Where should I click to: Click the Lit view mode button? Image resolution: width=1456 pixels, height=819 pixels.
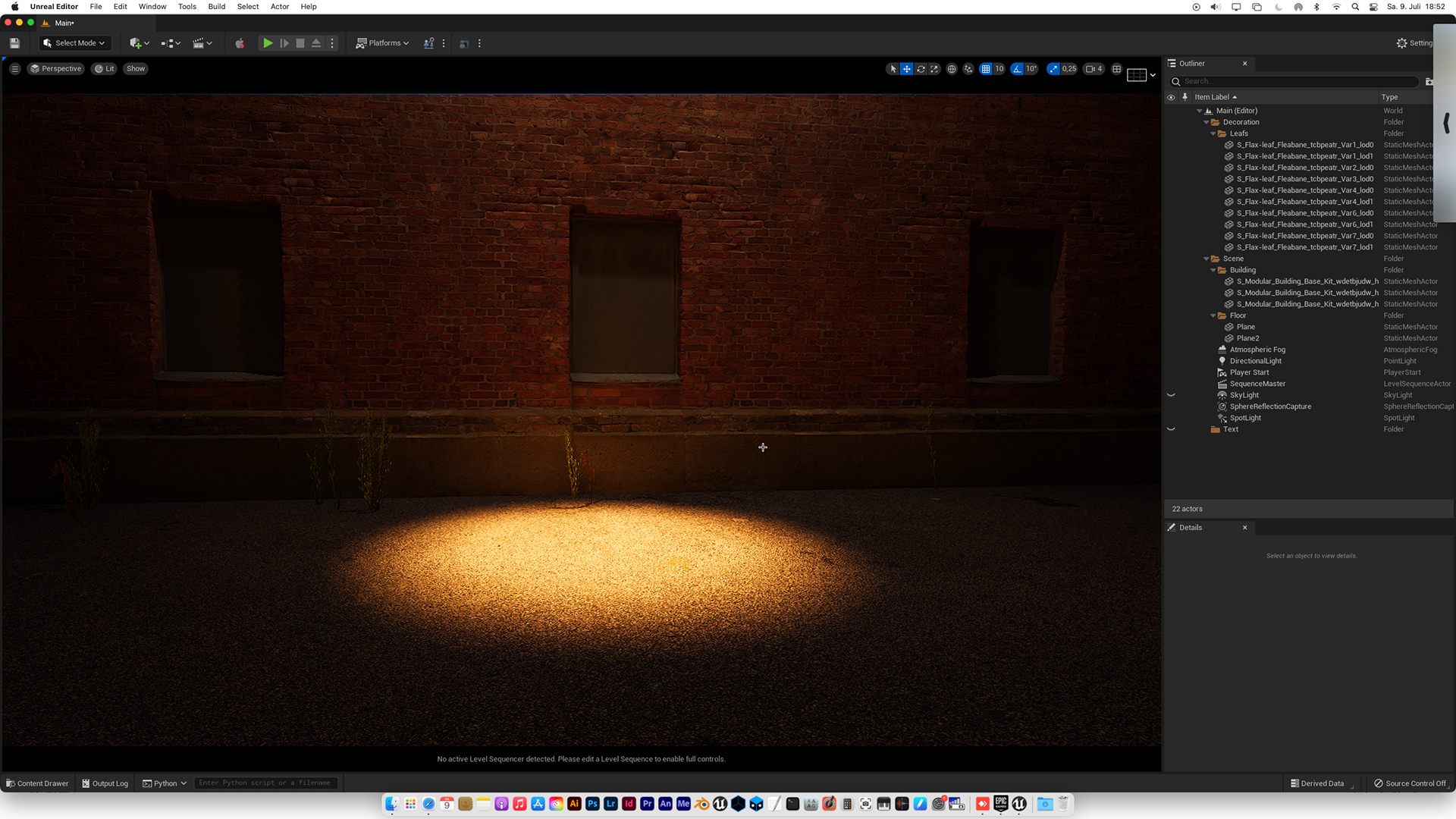tap(105, 69)
